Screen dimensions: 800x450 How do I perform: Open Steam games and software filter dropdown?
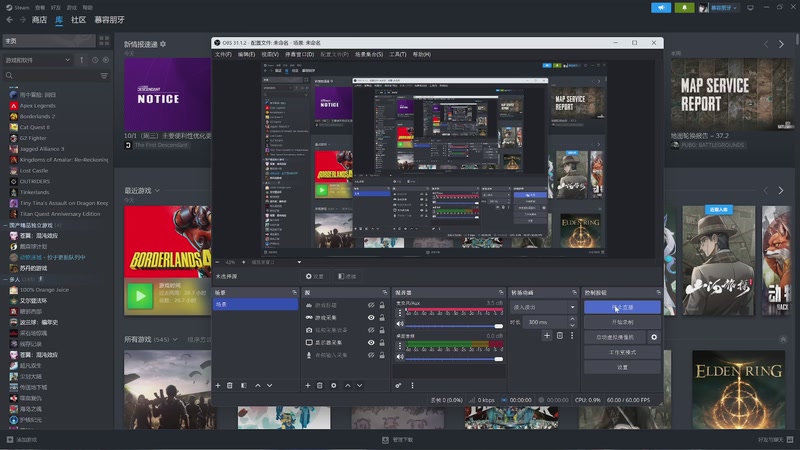pyautogui.click(x=37, y=60)
